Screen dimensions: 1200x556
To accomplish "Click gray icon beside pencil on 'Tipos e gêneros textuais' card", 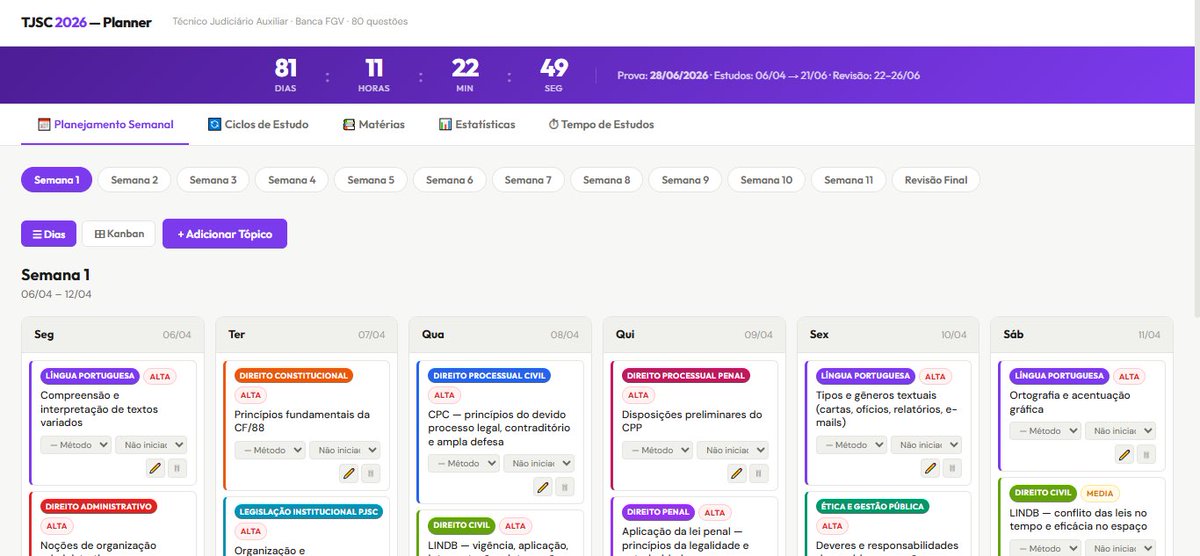I will 953,467.
